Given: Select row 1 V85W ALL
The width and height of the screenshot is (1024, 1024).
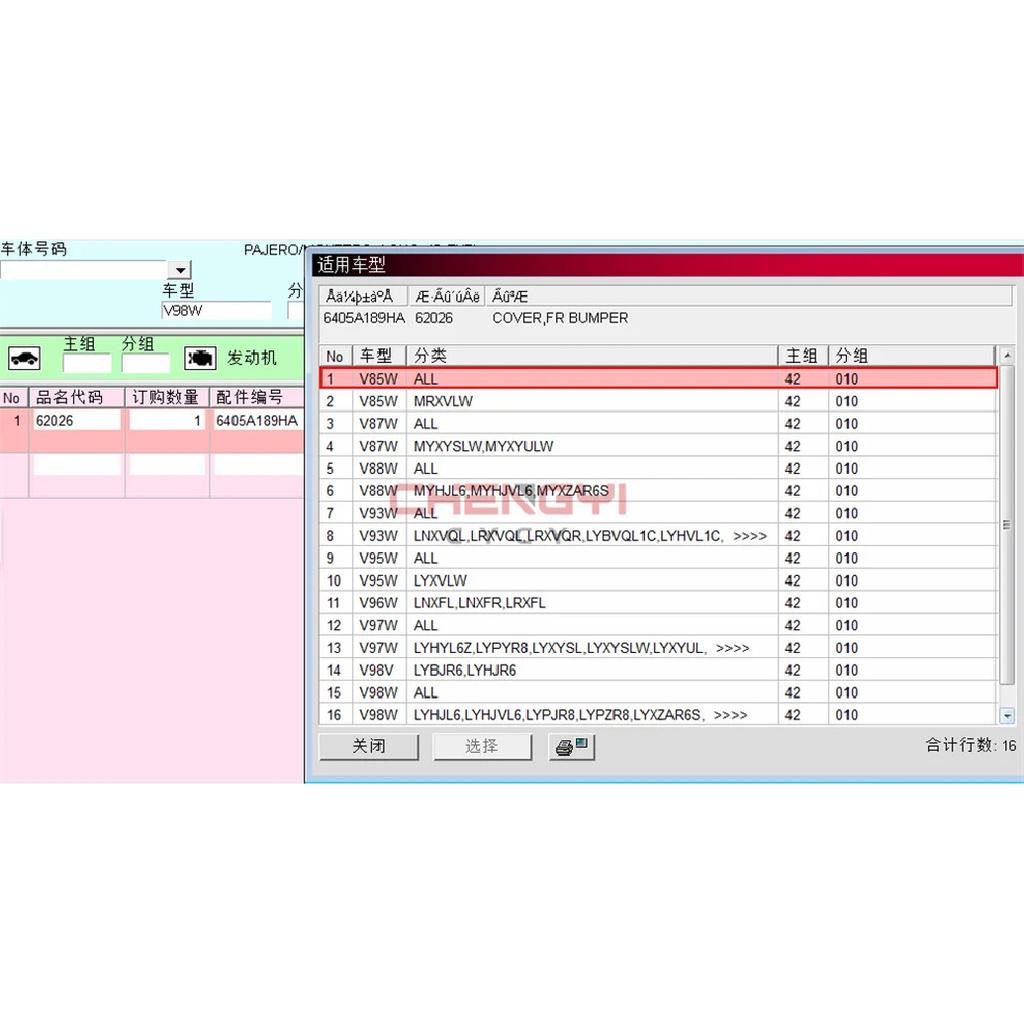Looking at the screenshot, I should point(658,379).
